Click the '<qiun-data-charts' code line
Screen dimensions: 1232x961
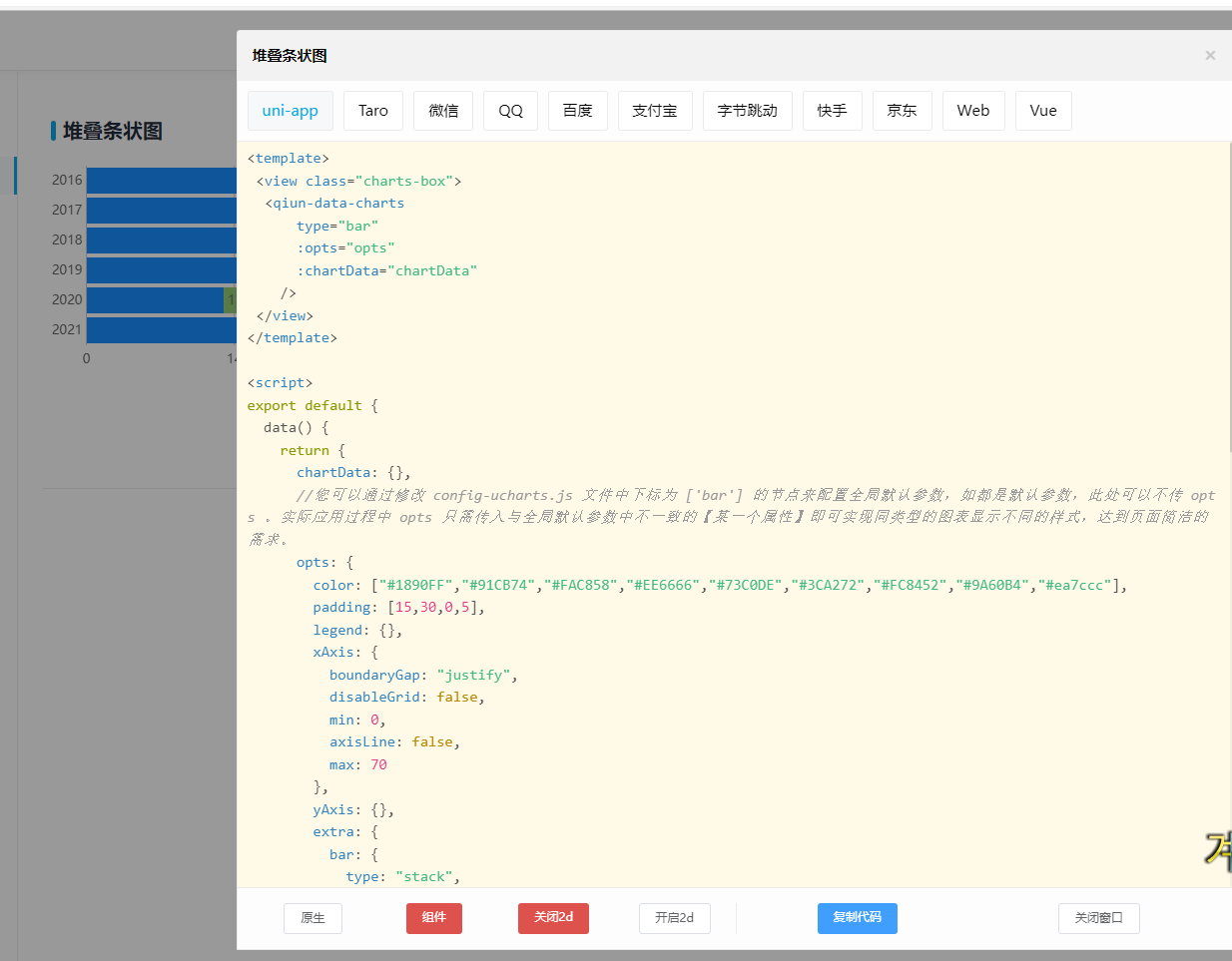tap(334, 203)
